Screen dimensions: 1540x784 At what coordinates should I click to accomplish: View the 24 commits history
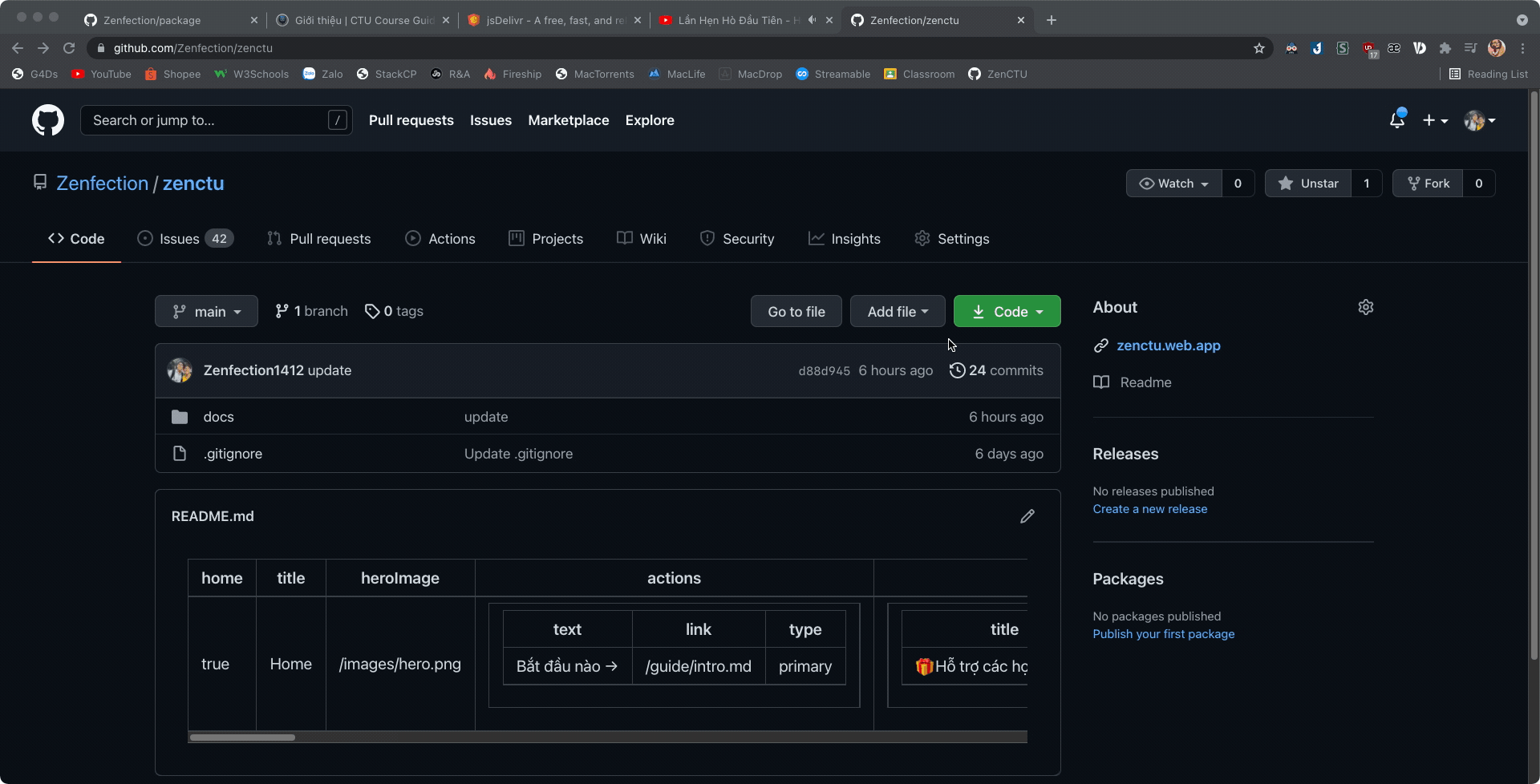point(997,370)
